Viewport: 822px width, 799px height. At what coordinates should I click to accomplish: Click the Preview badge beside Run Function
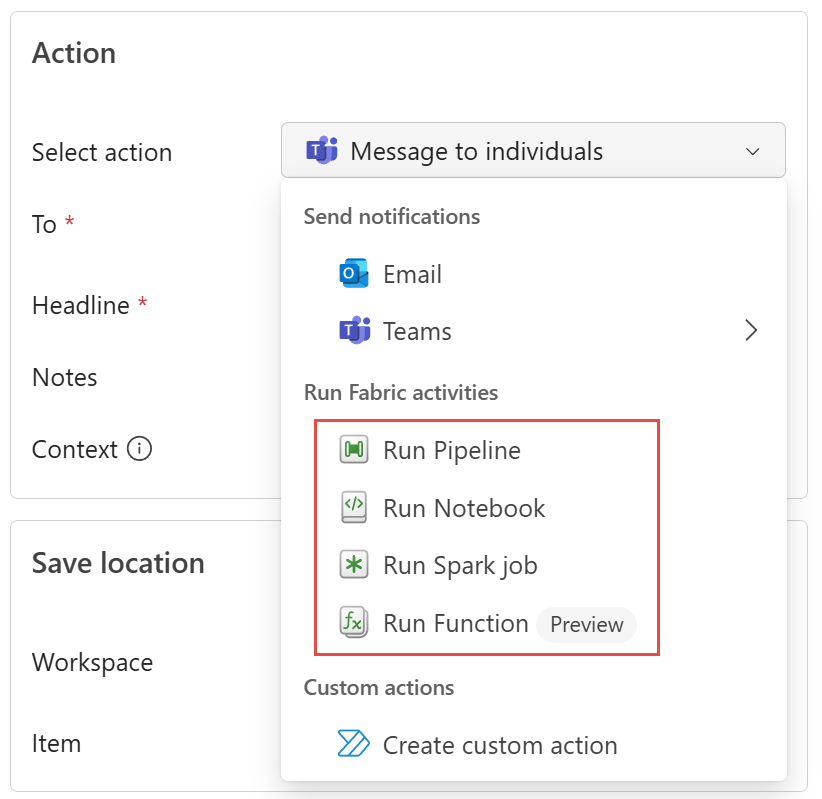(x=586, y=624)
